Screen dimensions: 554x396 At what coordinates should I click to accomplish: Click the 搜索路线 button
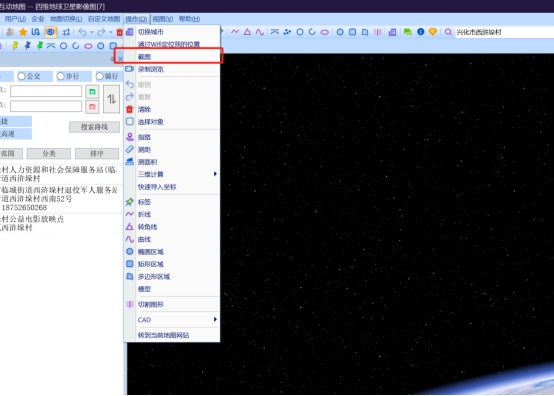94,127
